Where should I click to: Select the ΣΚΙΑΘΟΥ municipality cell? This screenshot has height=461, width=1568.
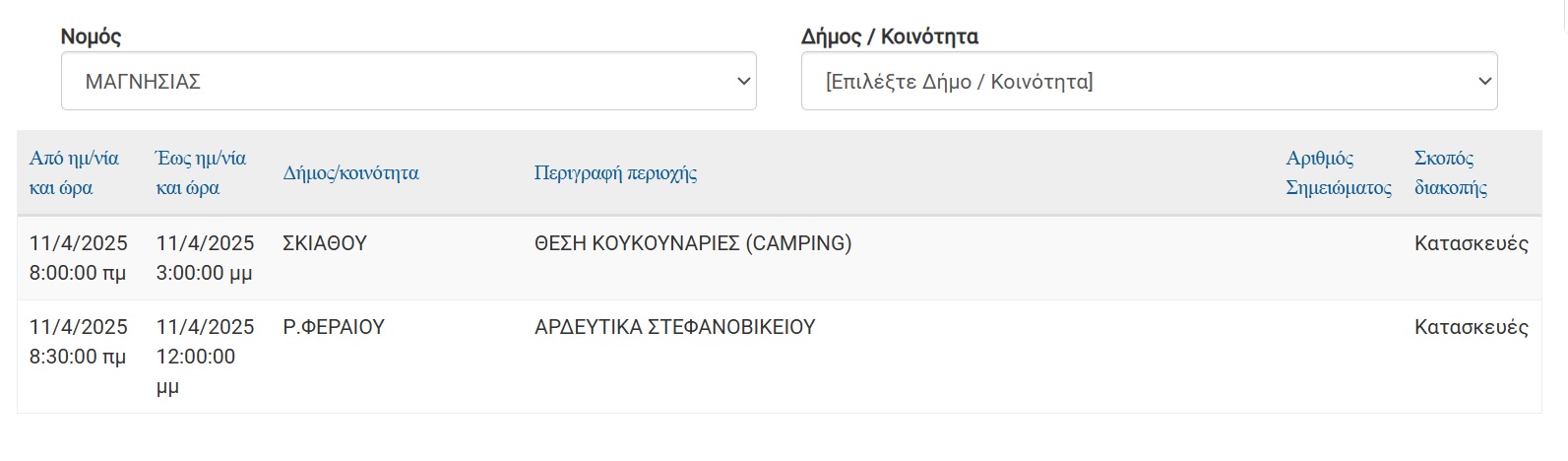[x=324, y=243]
